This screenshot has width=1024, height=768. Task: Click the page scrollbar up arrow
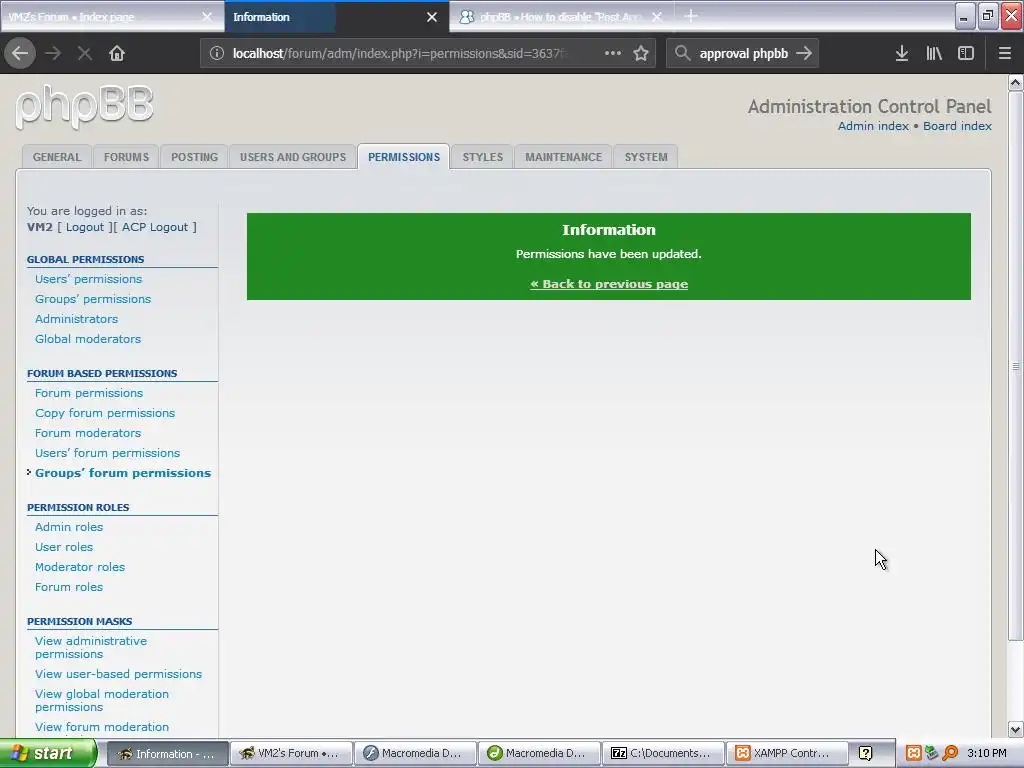tap(1015, 82)
